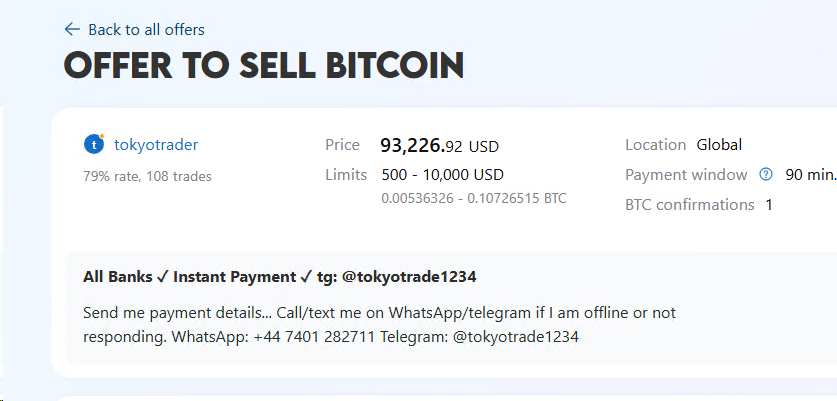
Task: Click the BTC confirmations value 1
Action: (x=769, y=205)
